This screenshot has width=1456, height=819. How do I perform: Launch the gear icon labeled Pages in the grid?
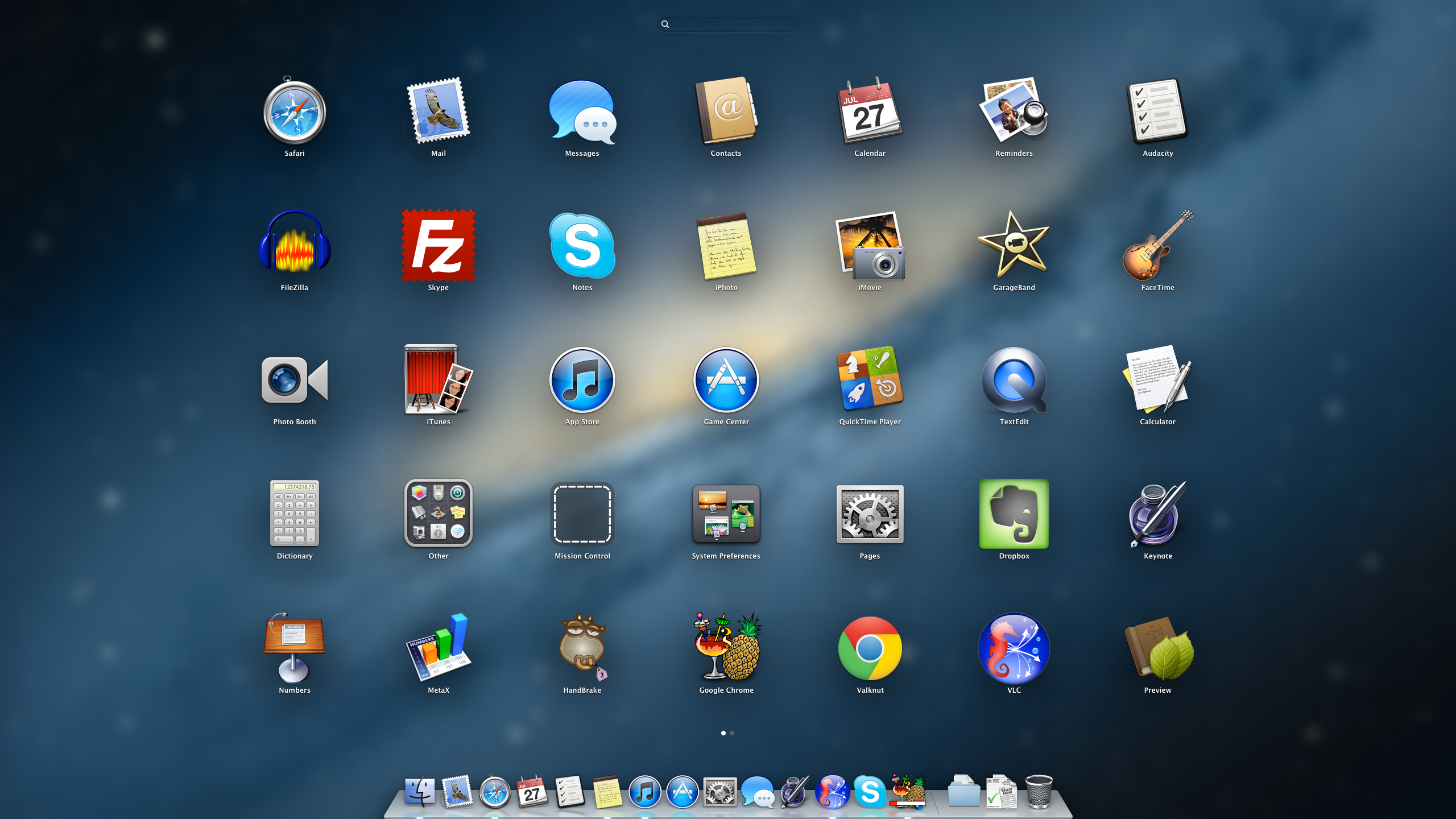(870, 514)
